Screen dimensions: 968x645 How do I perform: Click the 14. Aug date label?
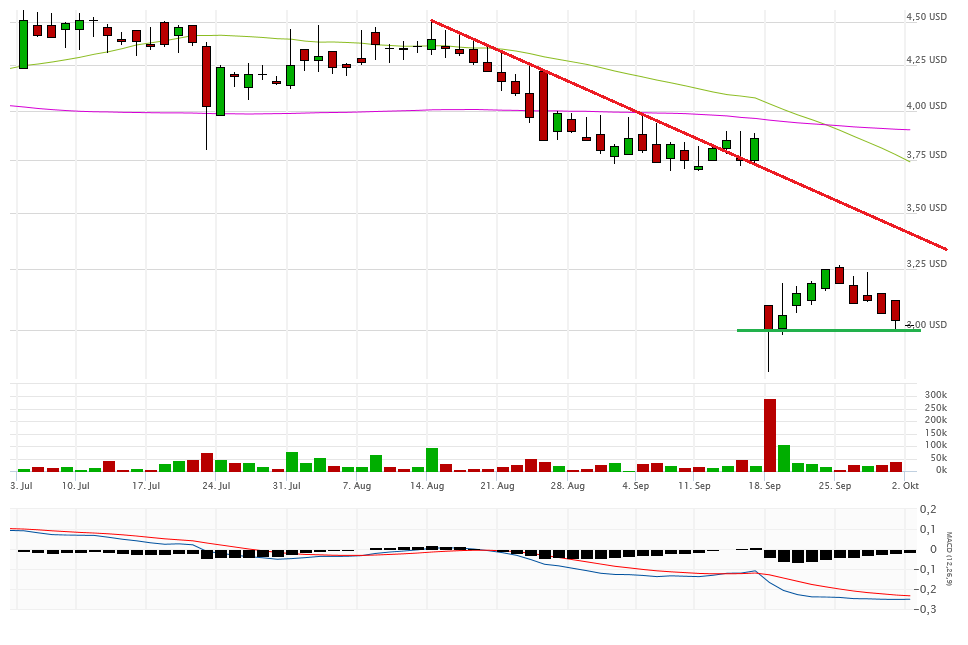(427, 486)
